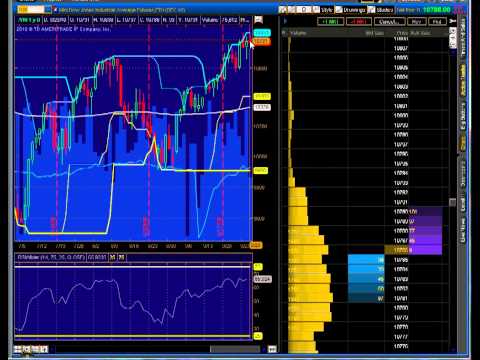
Task: Click the Cancel orders button
Action: (390, 22)
